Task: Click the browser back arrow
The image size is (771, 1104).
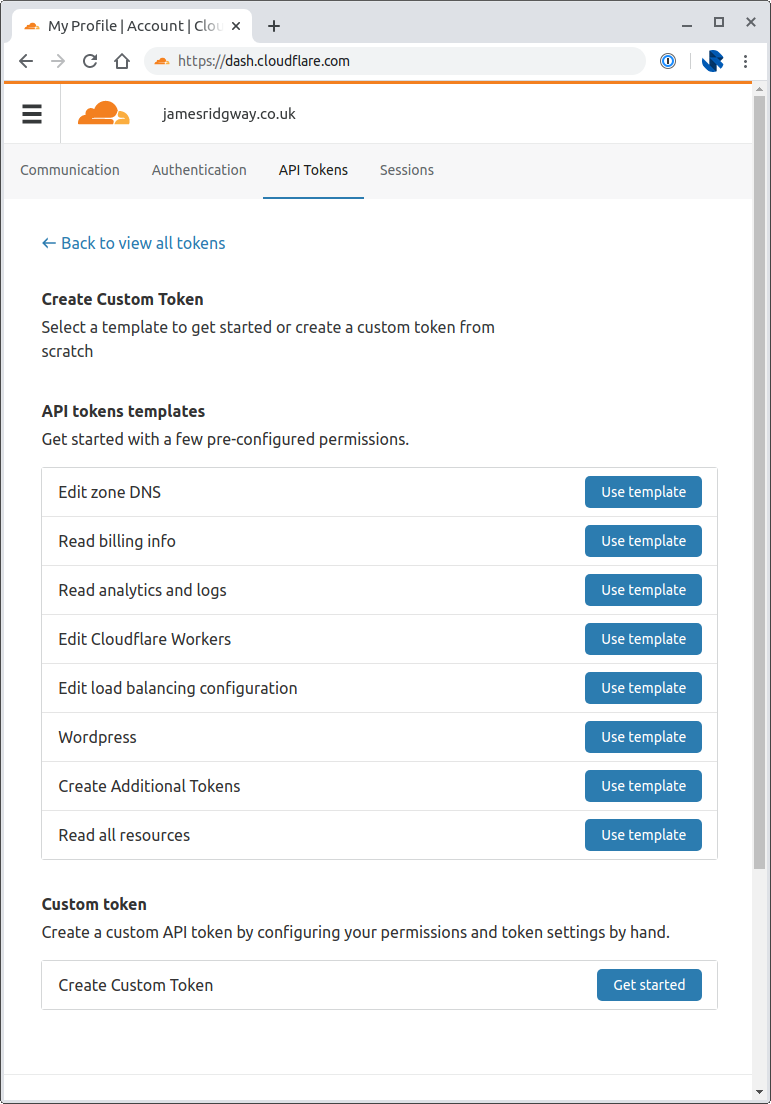Action: (26, 61)
